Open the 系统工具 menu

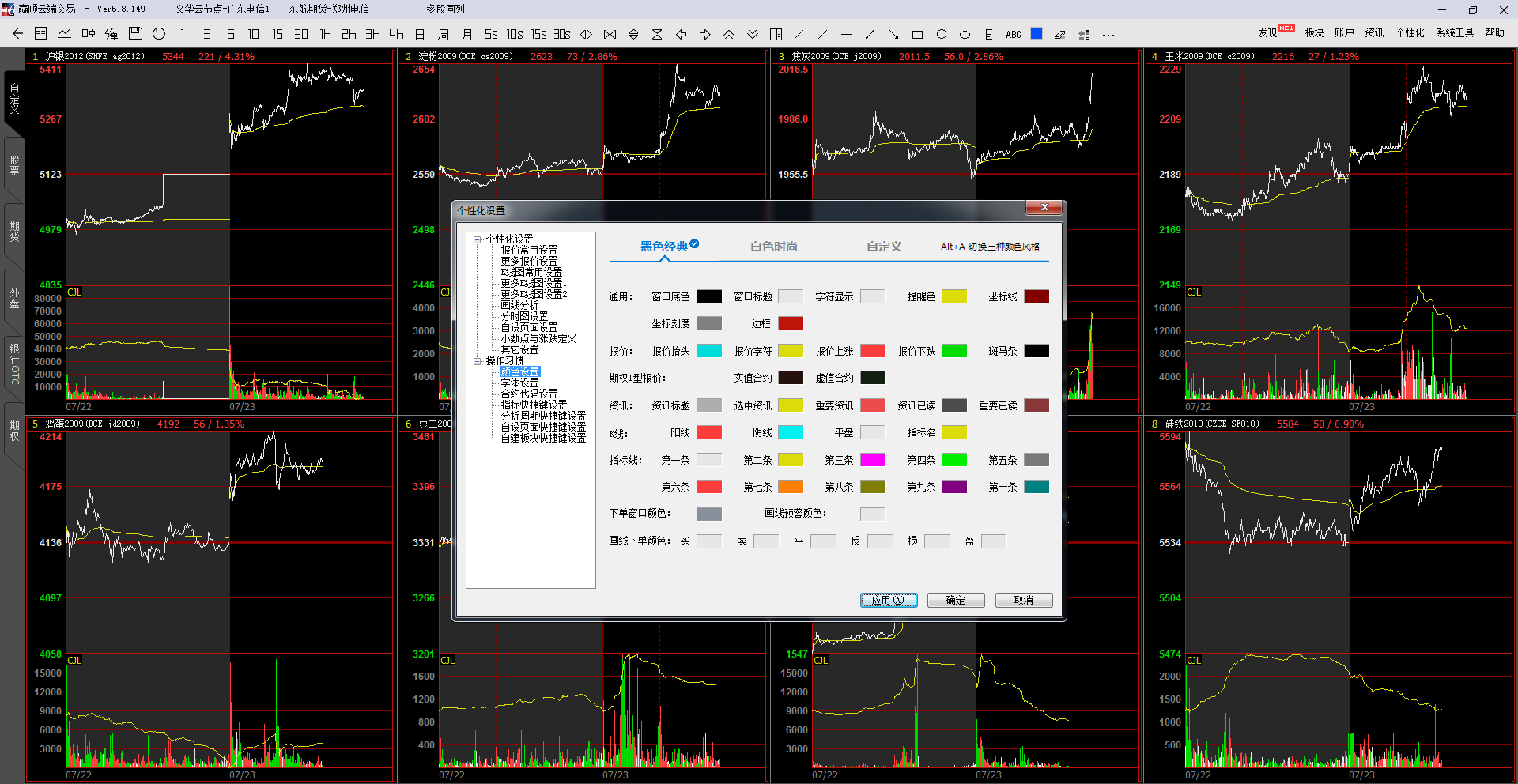point(1455,32)
